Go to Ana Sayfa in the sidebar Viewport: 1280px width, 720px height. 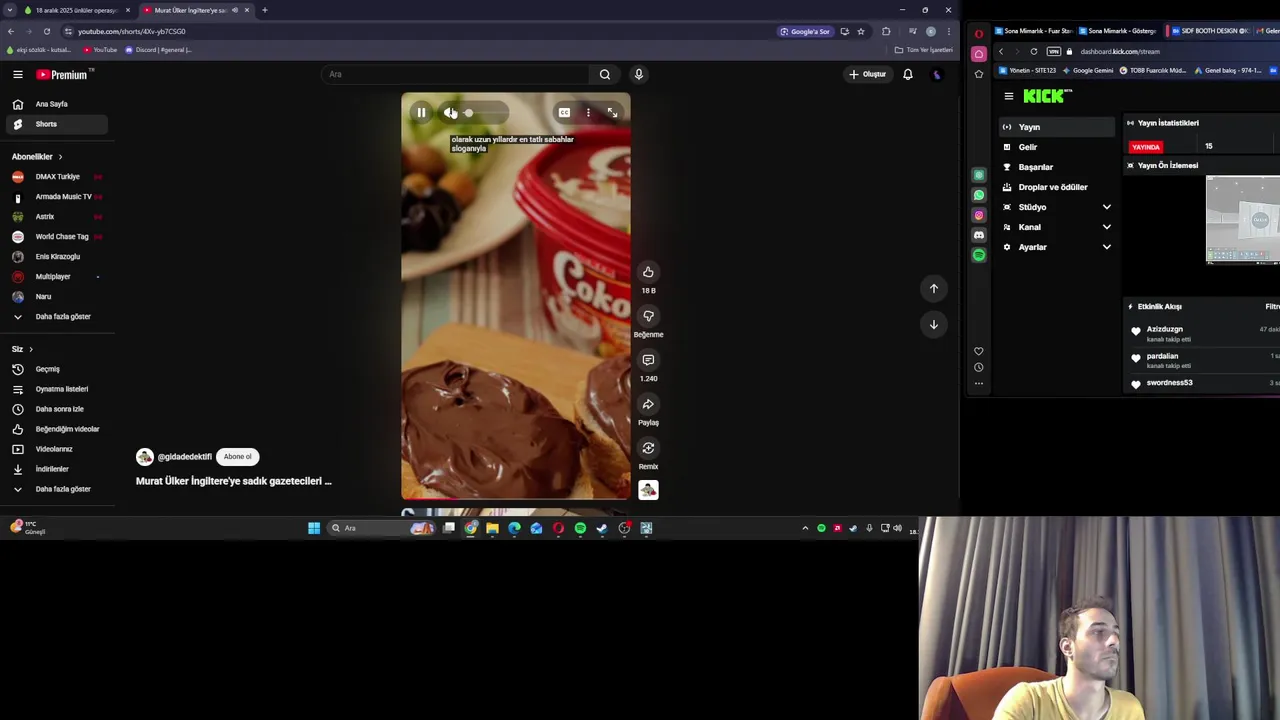tap(55, 104)
